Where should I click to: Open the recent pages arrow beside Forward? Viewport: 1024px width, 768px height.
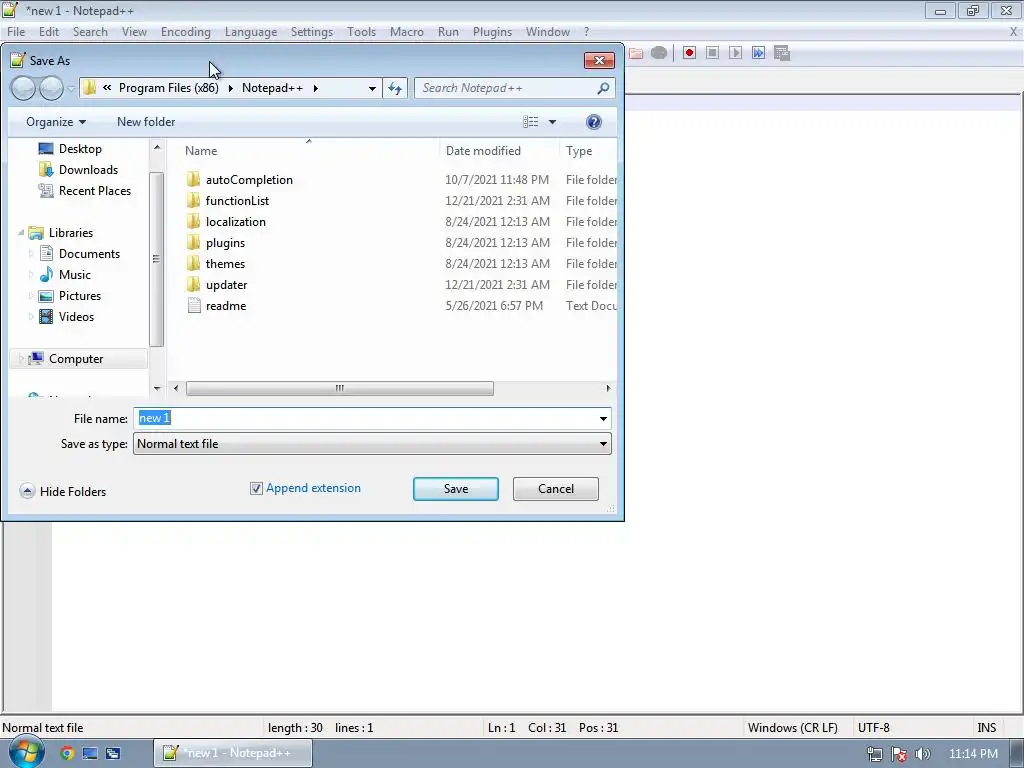(x=71, y=89)
